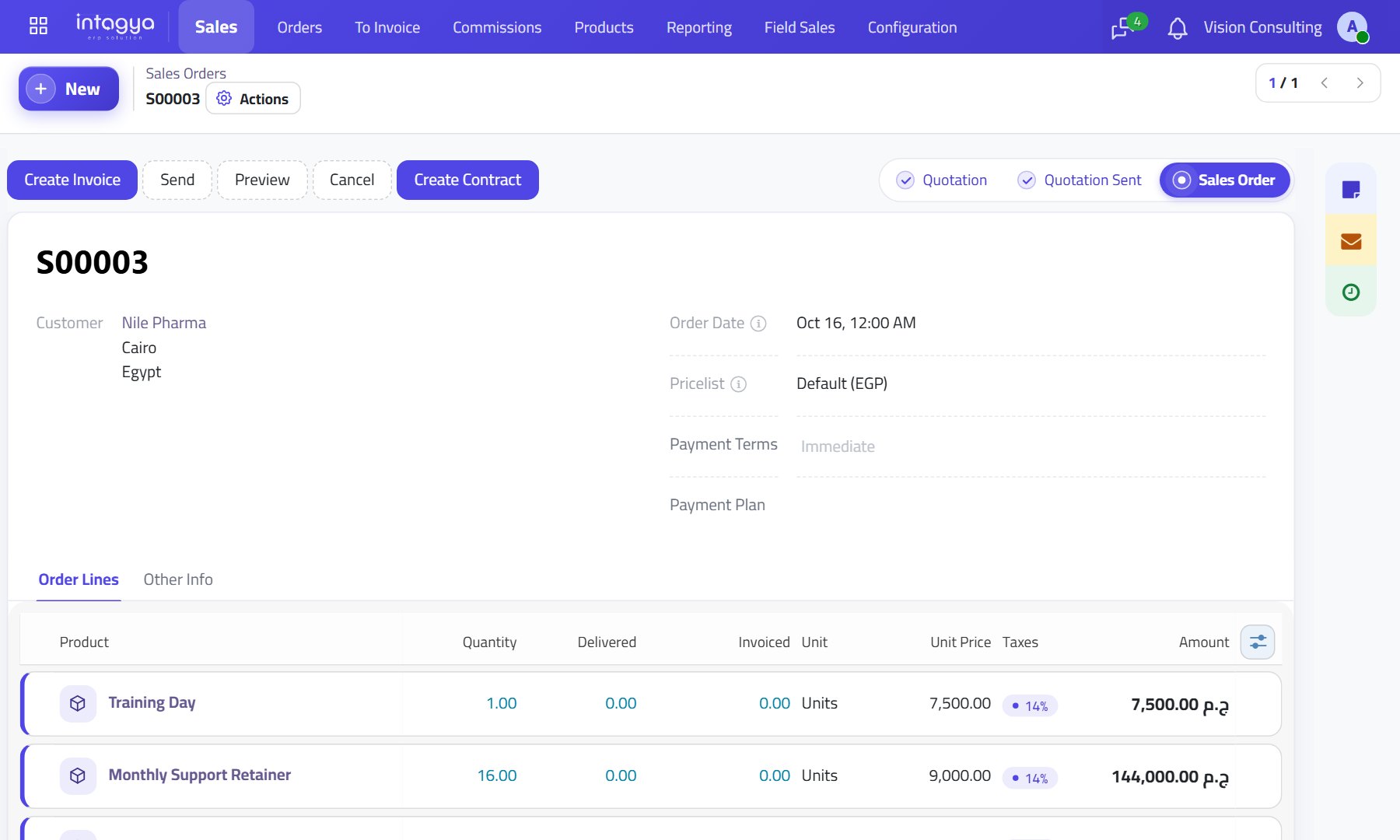Switch to the Other Info tab

coord(178,580)
